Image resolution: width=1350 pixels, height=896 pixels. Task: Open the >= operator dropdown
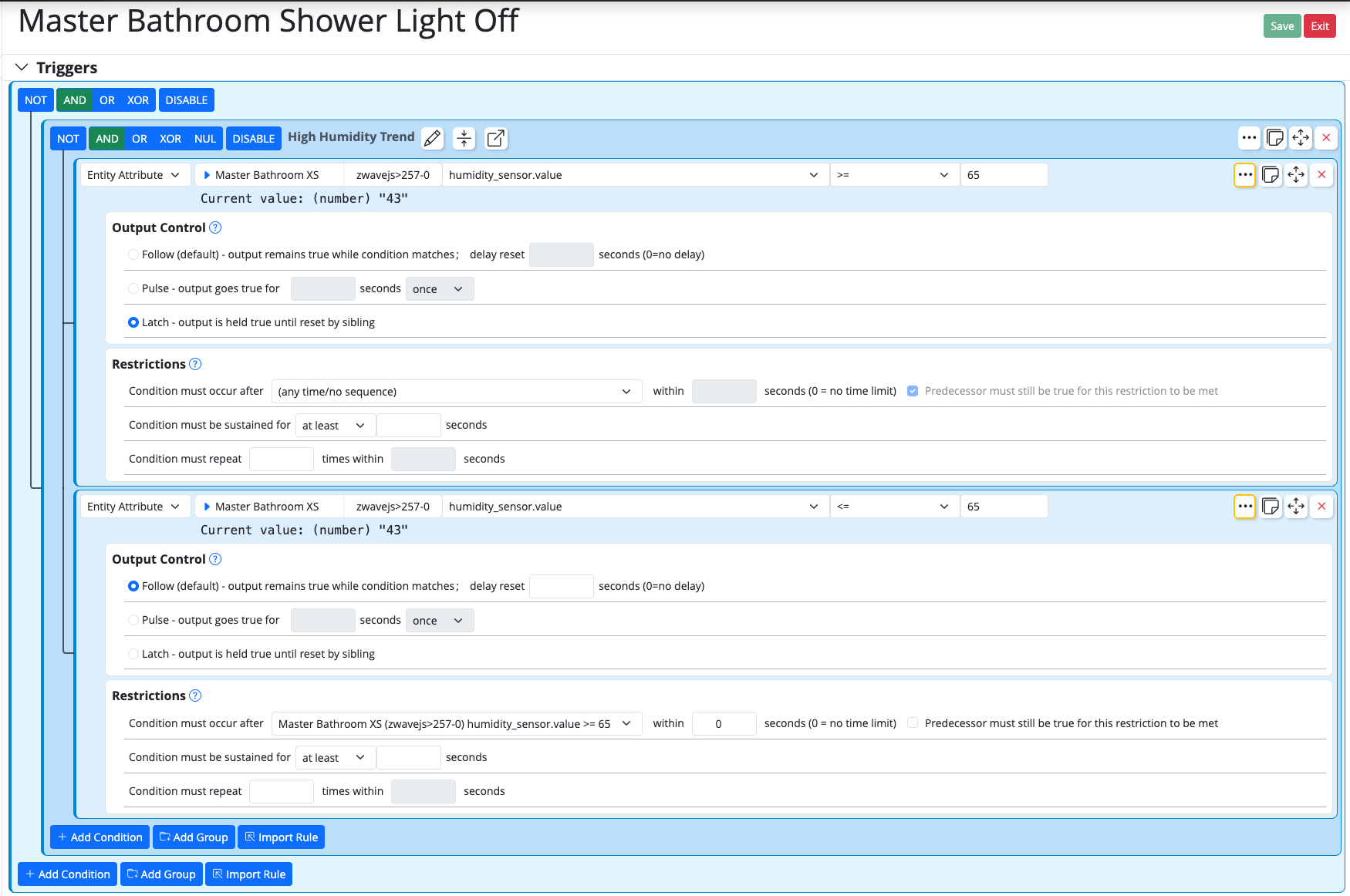[x=893, y=175]
